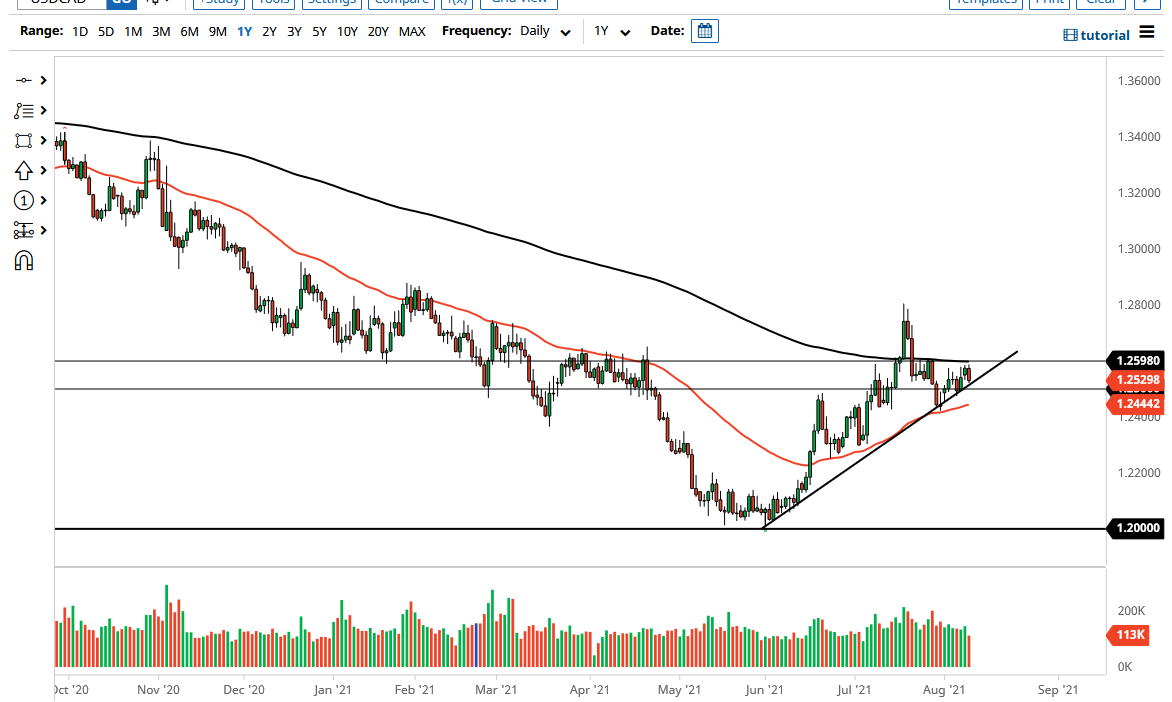Click the red 1.24442 price label
Image resolution: width=1172 pixels, height=702 pixels.
(x=1136, y=404)
